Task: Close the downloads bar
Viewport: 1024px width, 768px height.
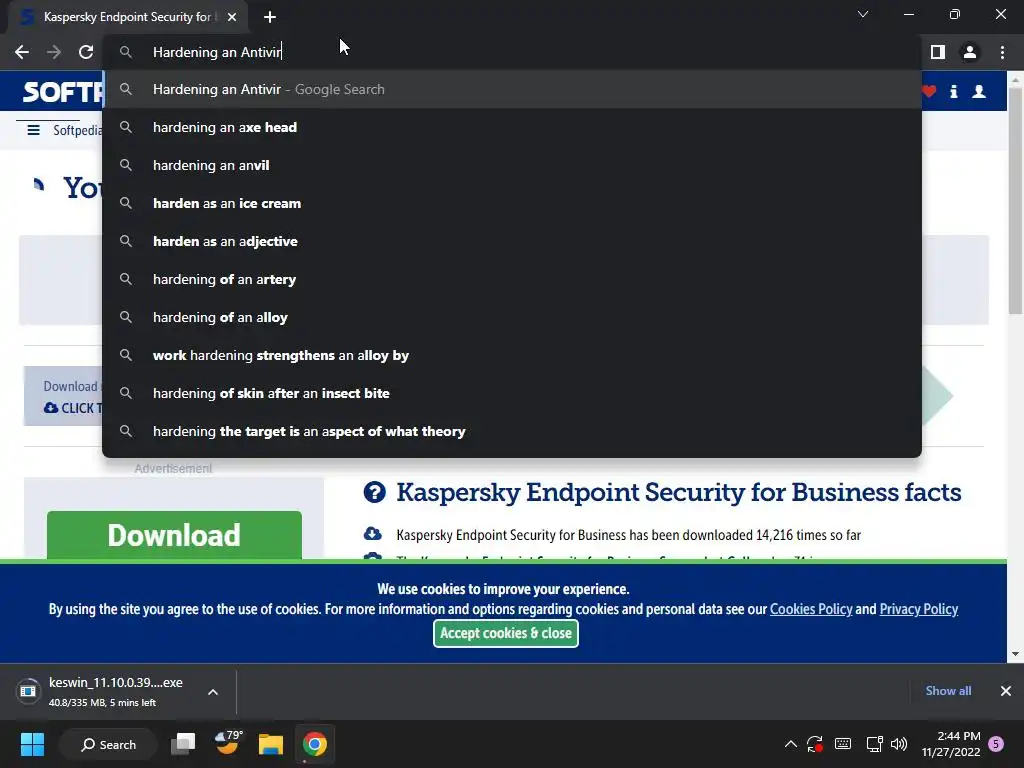Action: (1006, 691)
